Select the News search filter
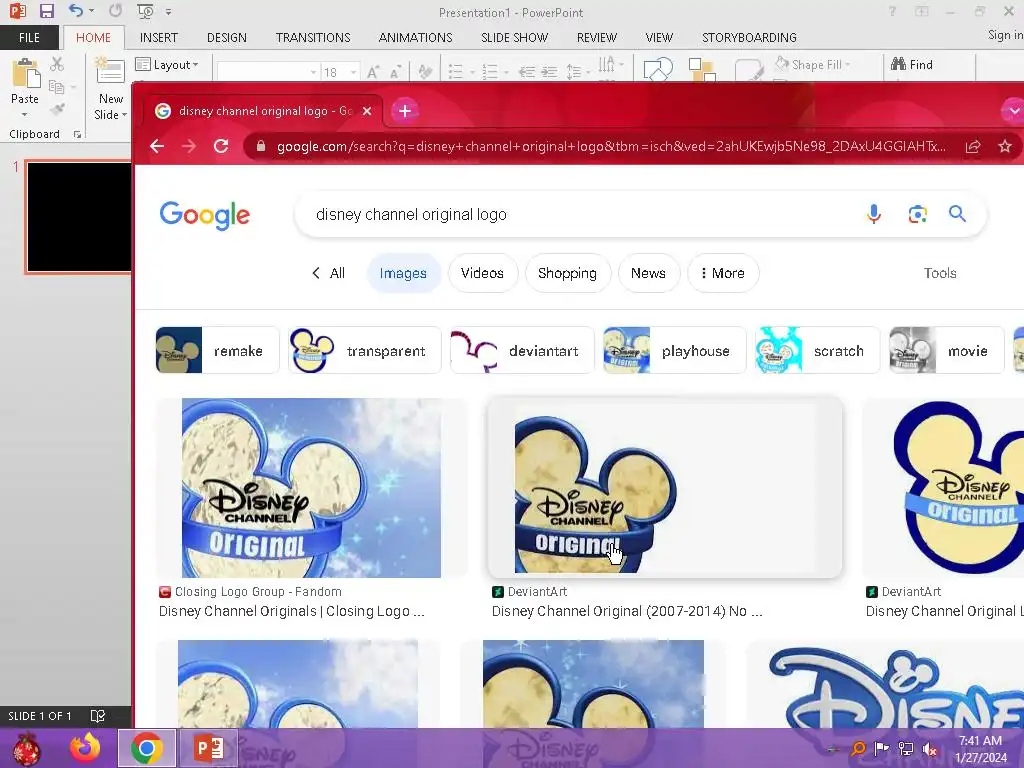1024x768 pixels. 648,273
